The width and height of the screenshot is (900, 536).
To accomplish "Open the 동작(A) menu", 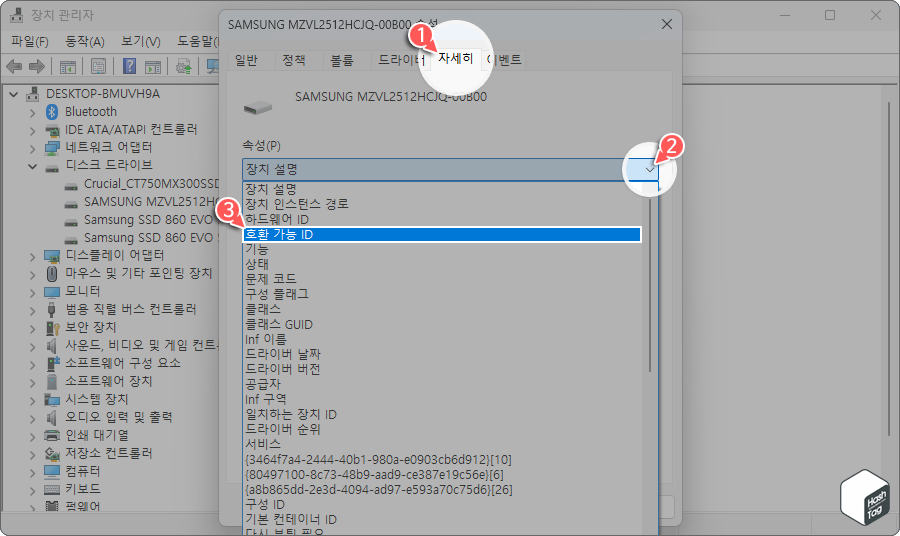I will [x=84, y=41].
